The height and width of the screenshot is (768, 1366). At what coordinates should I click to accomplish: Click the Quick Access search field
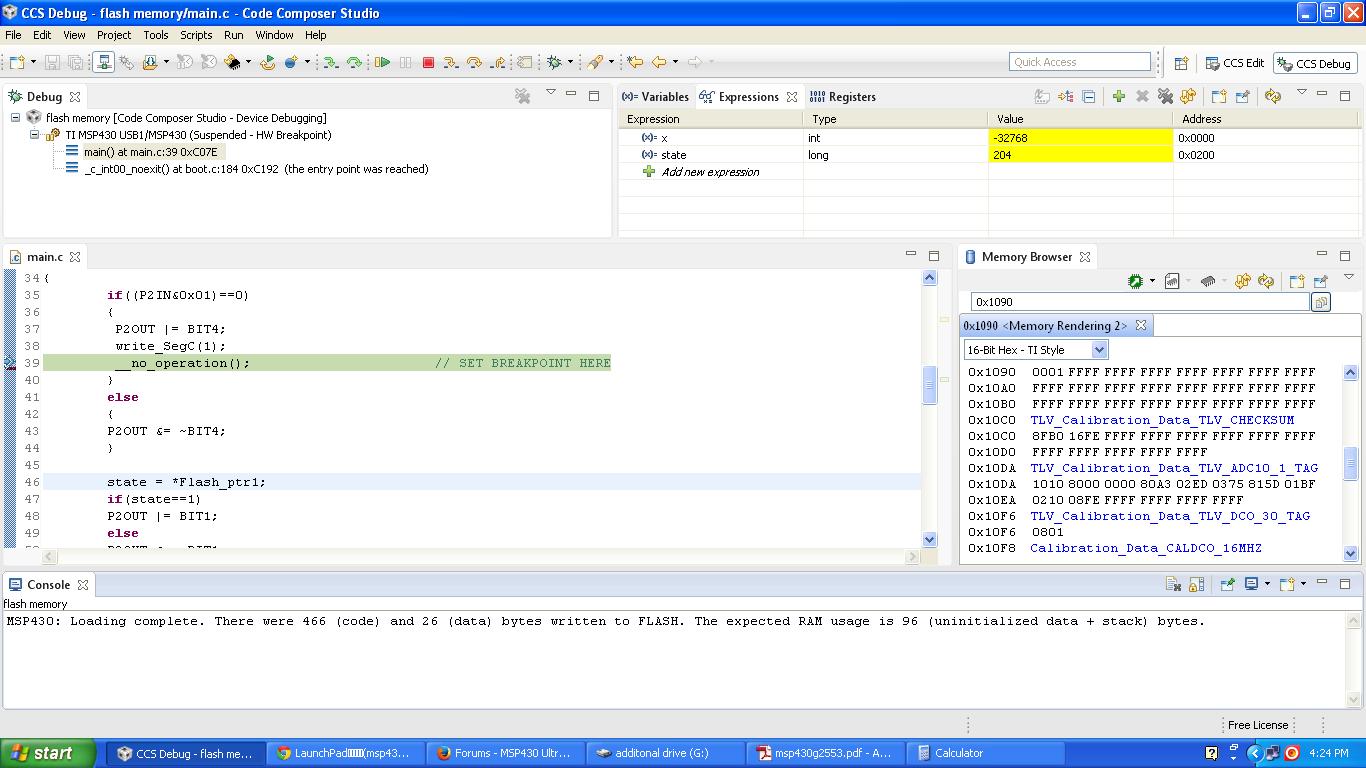click(x=1080, y=62)
